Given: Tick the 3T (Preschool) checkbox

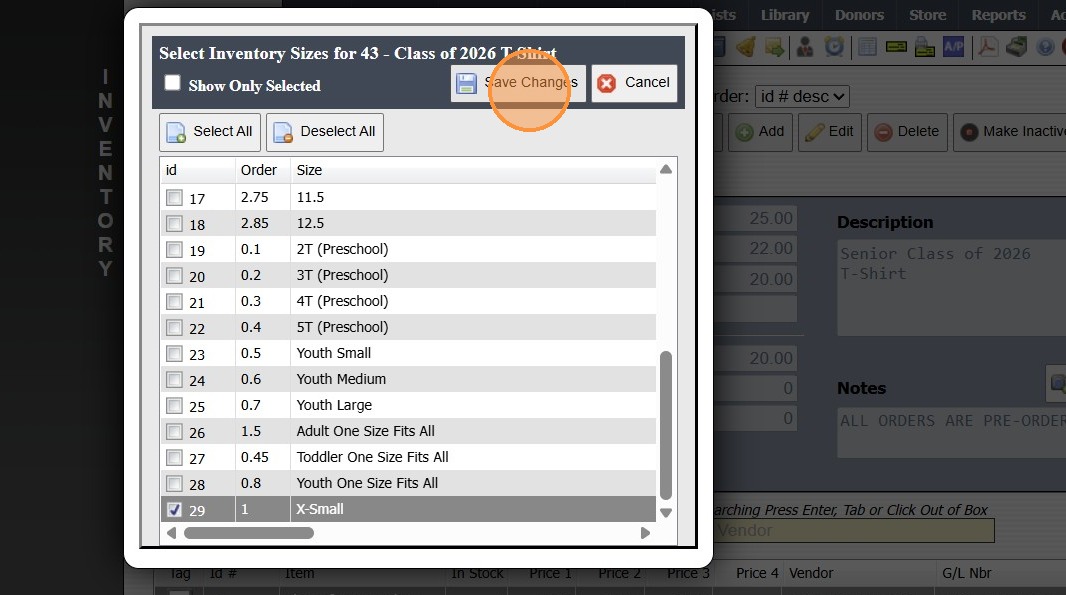Looking at the screenshot, I should coord(174,275).
